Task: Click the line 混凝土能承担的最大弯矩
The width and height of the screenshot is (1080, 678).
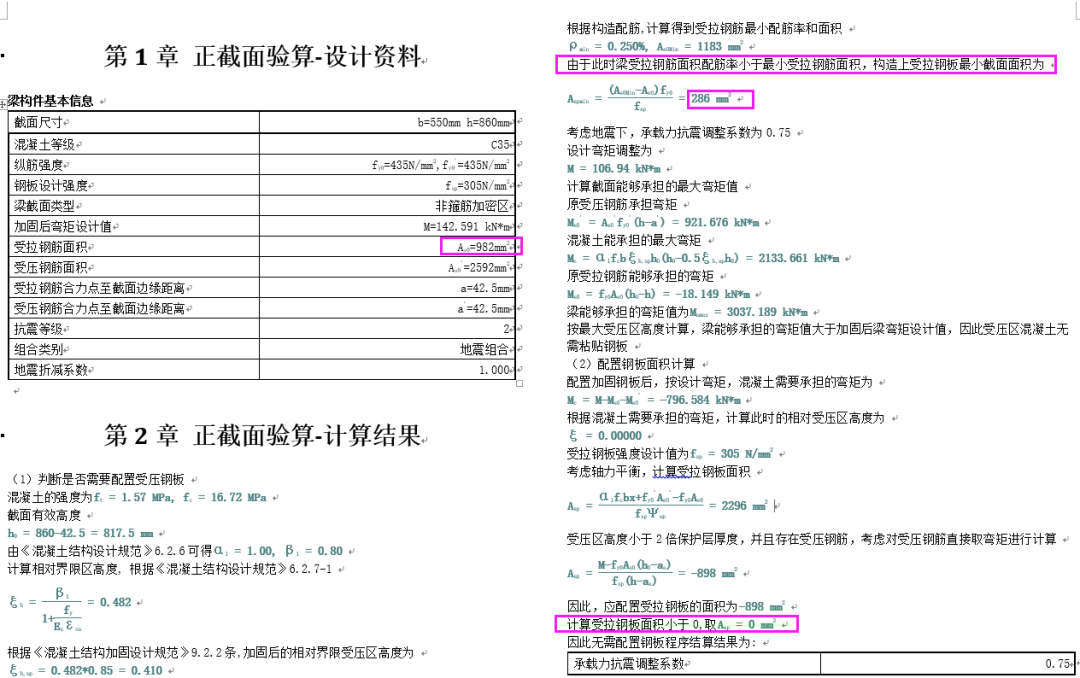Action: (x=634, y=240)
